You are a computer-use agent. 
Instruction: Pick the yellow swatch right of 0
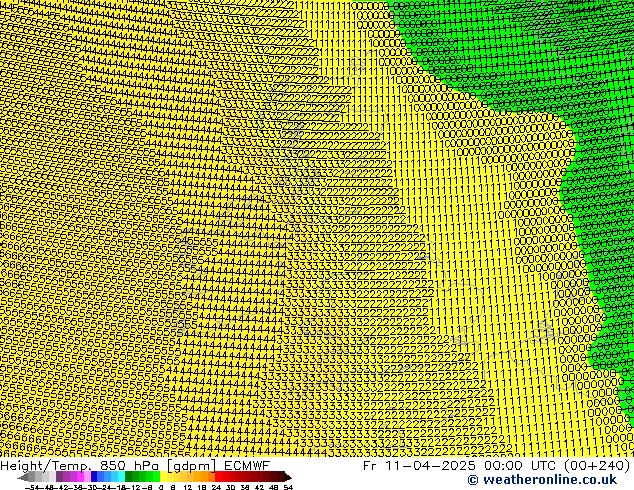163,476
